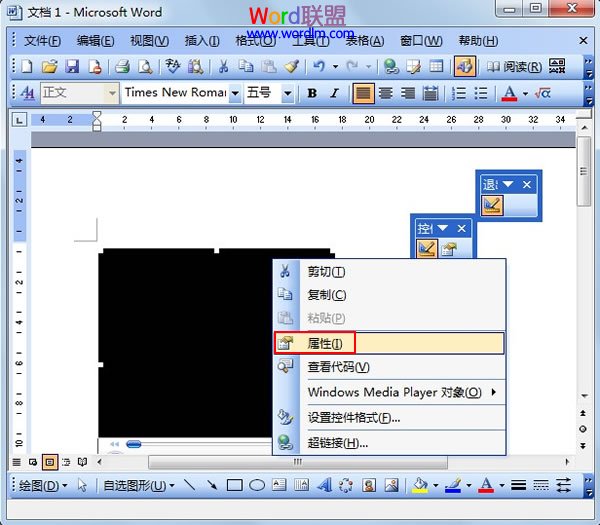600x525 pixels.
Task: Create a new blank document
Action: (27, 67)
